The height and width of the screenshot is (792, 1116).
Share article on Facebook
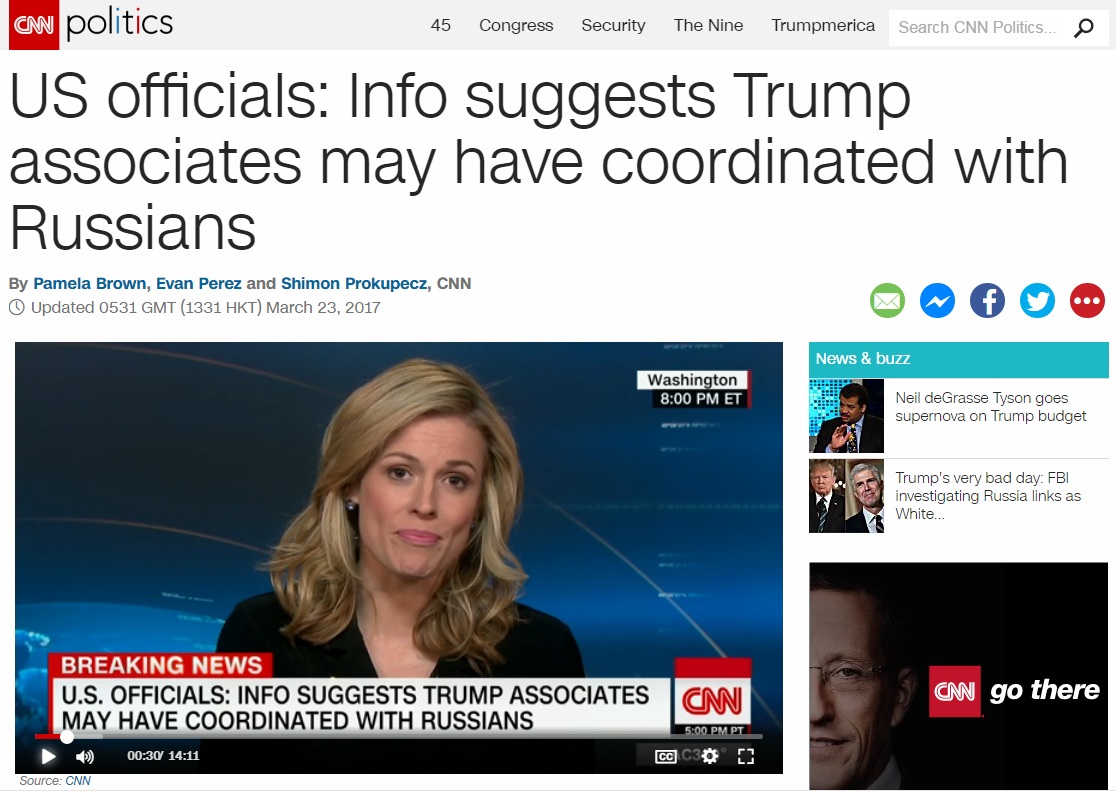coord(987,300)
